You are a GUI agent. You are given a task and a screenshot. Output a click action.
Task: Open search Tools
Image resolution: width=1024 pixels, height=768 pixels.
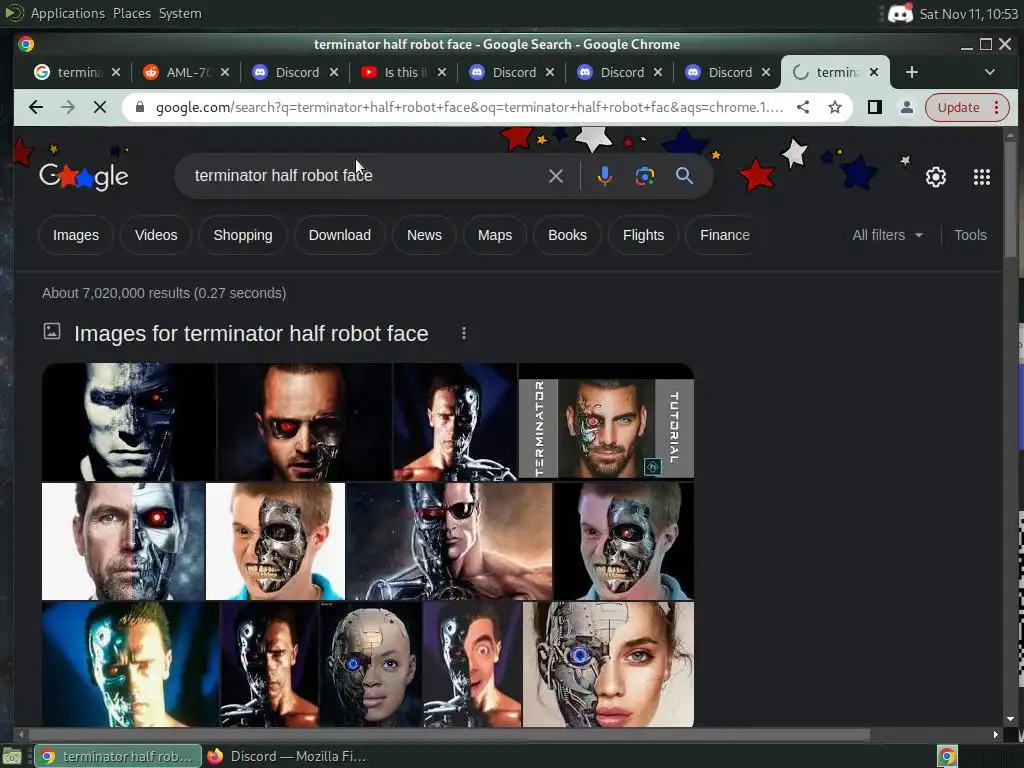click(x=970, y=235)
